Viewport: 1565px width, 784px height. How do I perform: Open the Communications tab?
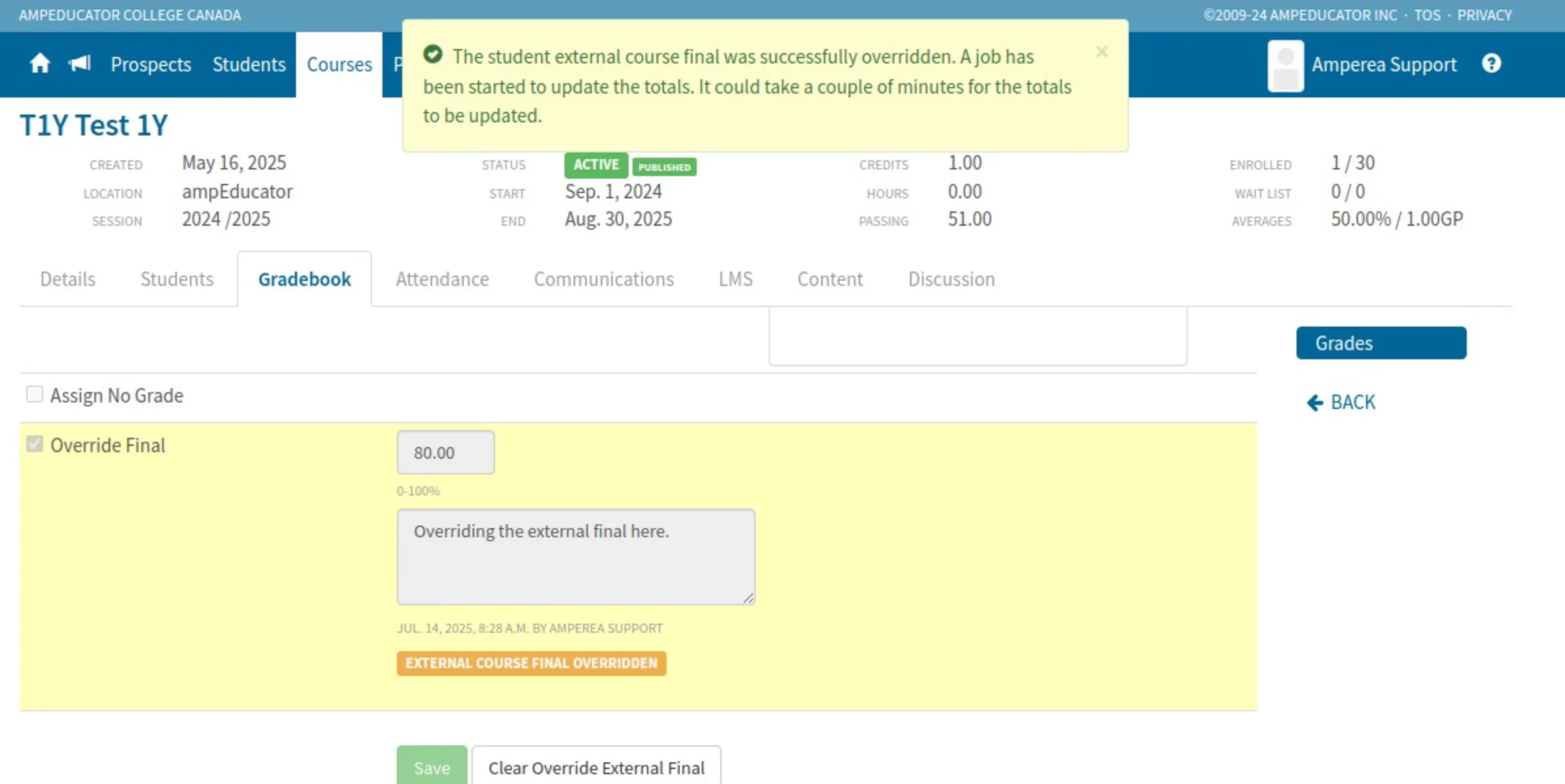click(604, 279)
